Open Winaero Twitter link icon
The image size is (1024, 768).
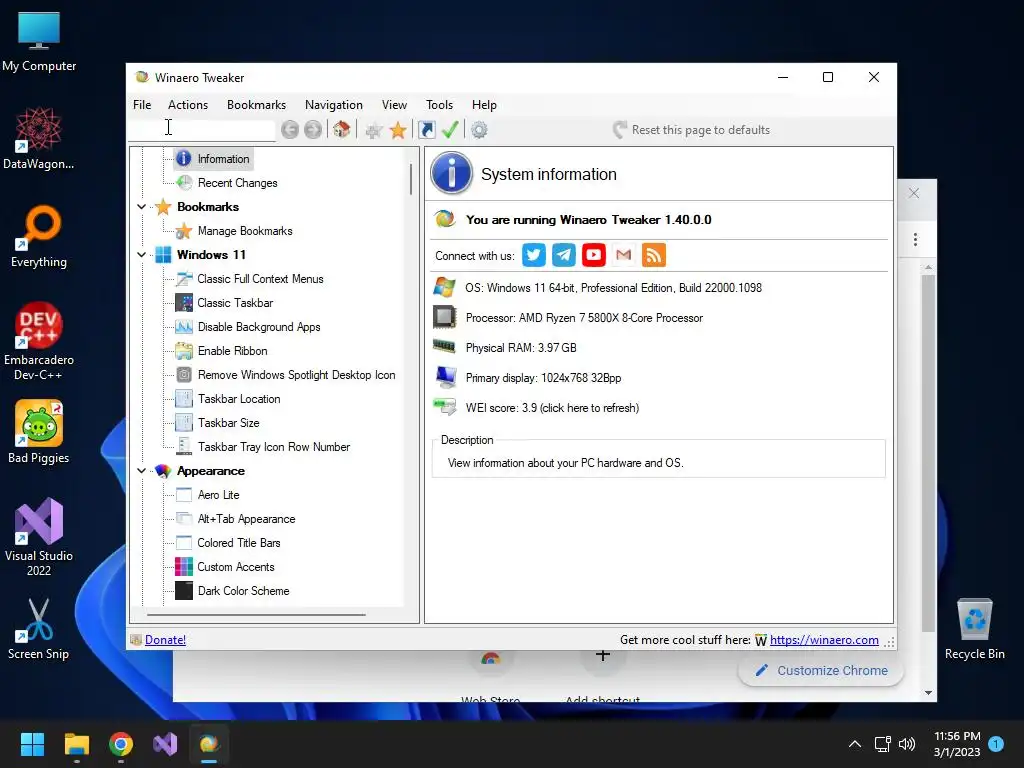click(x=534, y=255)
